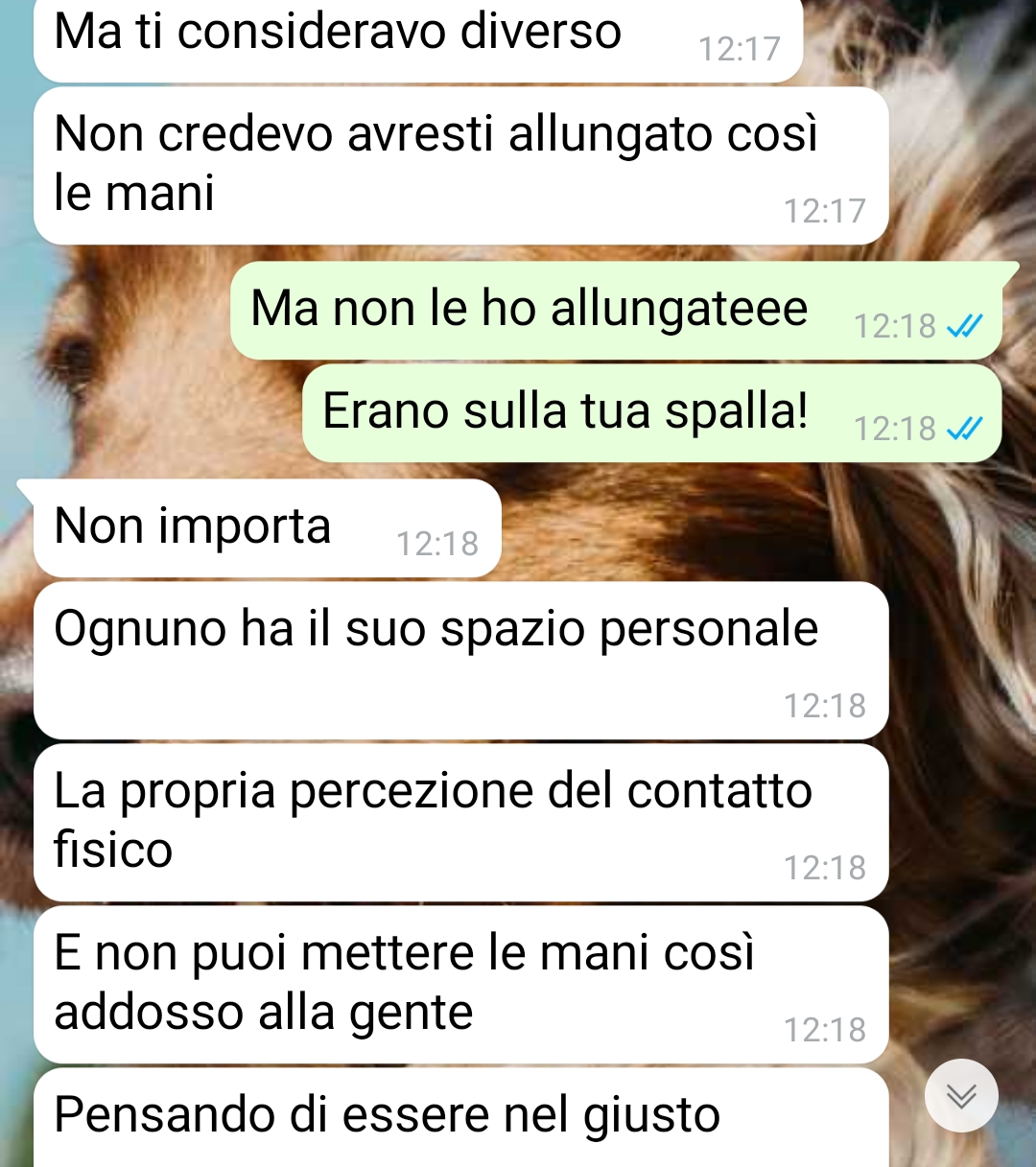Tap the scroll-to-bottom double chevron button

coord(961,1095)
